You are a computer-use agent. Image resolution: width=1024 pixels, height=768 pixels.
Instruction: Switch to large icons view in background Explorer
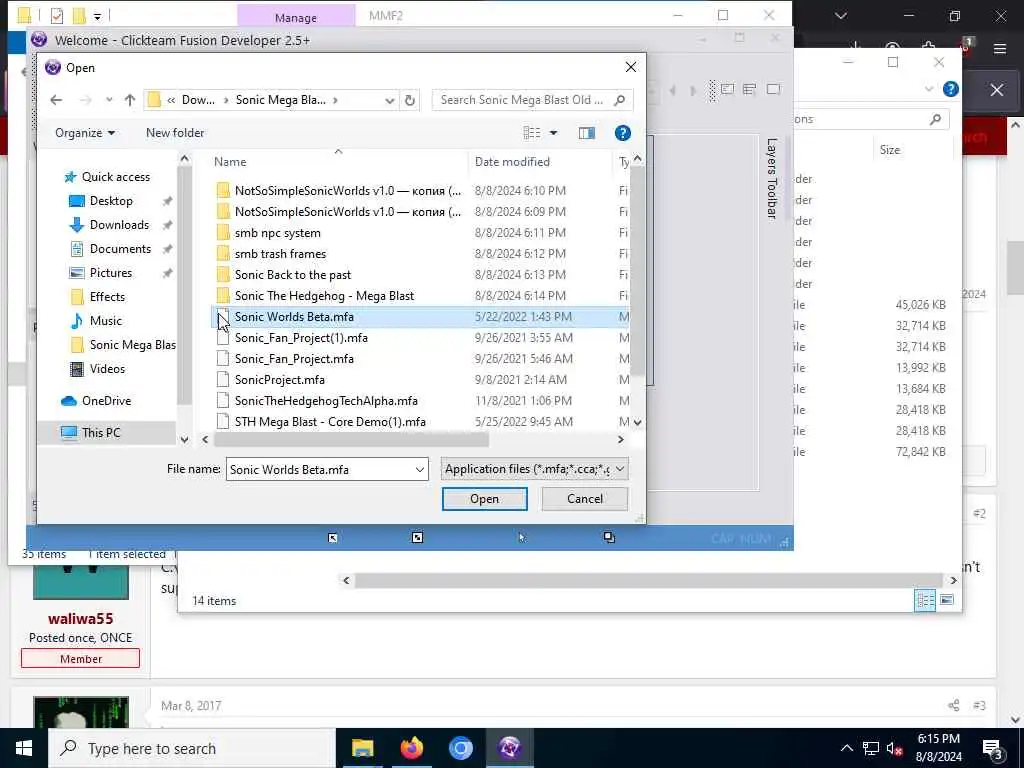(946, 600)
